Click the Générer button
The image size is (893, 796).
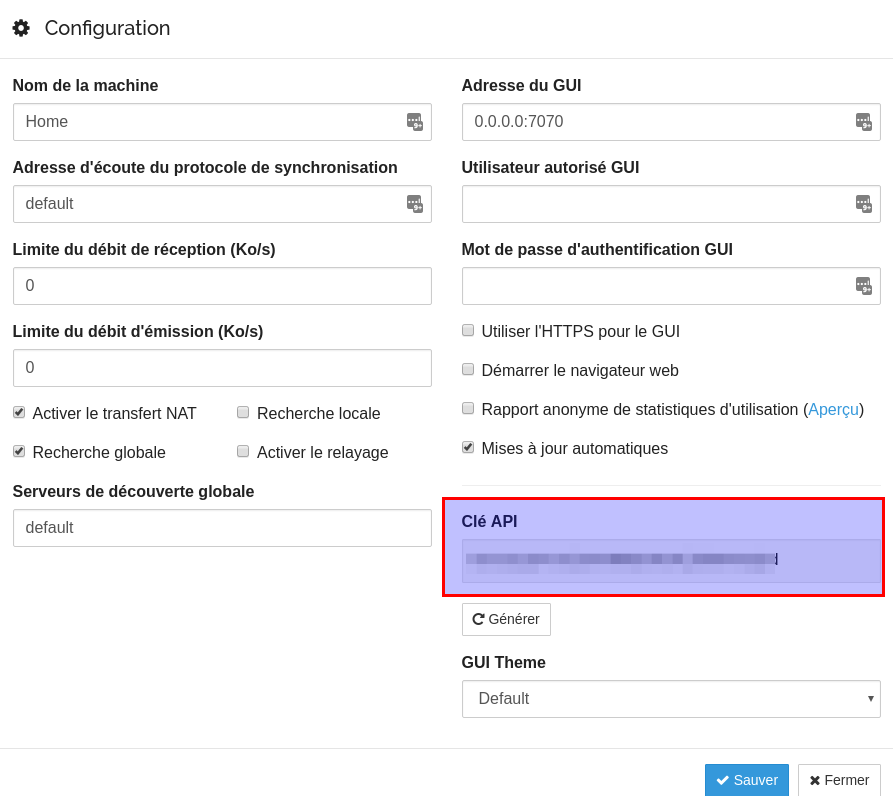tap(506, 619)
